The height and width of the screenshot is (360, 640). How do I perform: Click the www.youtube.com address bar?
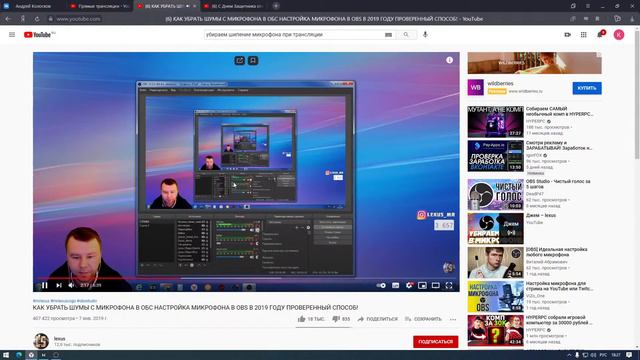(78, 19)
